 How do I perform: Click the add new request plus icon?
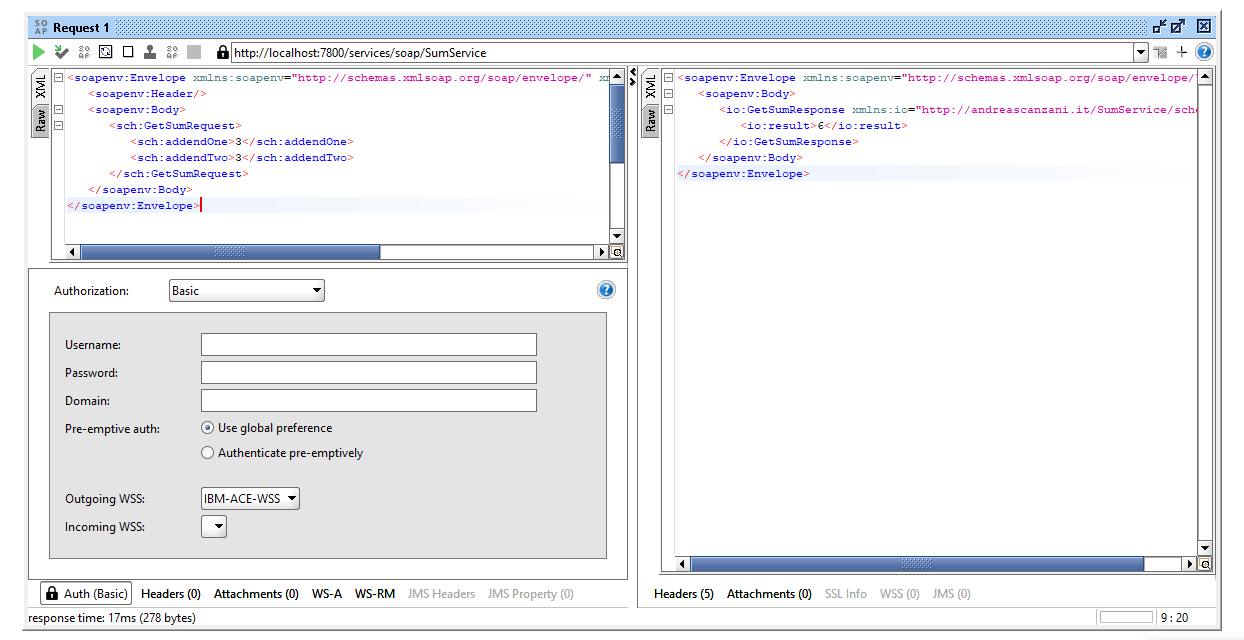tap(1181, 52)
